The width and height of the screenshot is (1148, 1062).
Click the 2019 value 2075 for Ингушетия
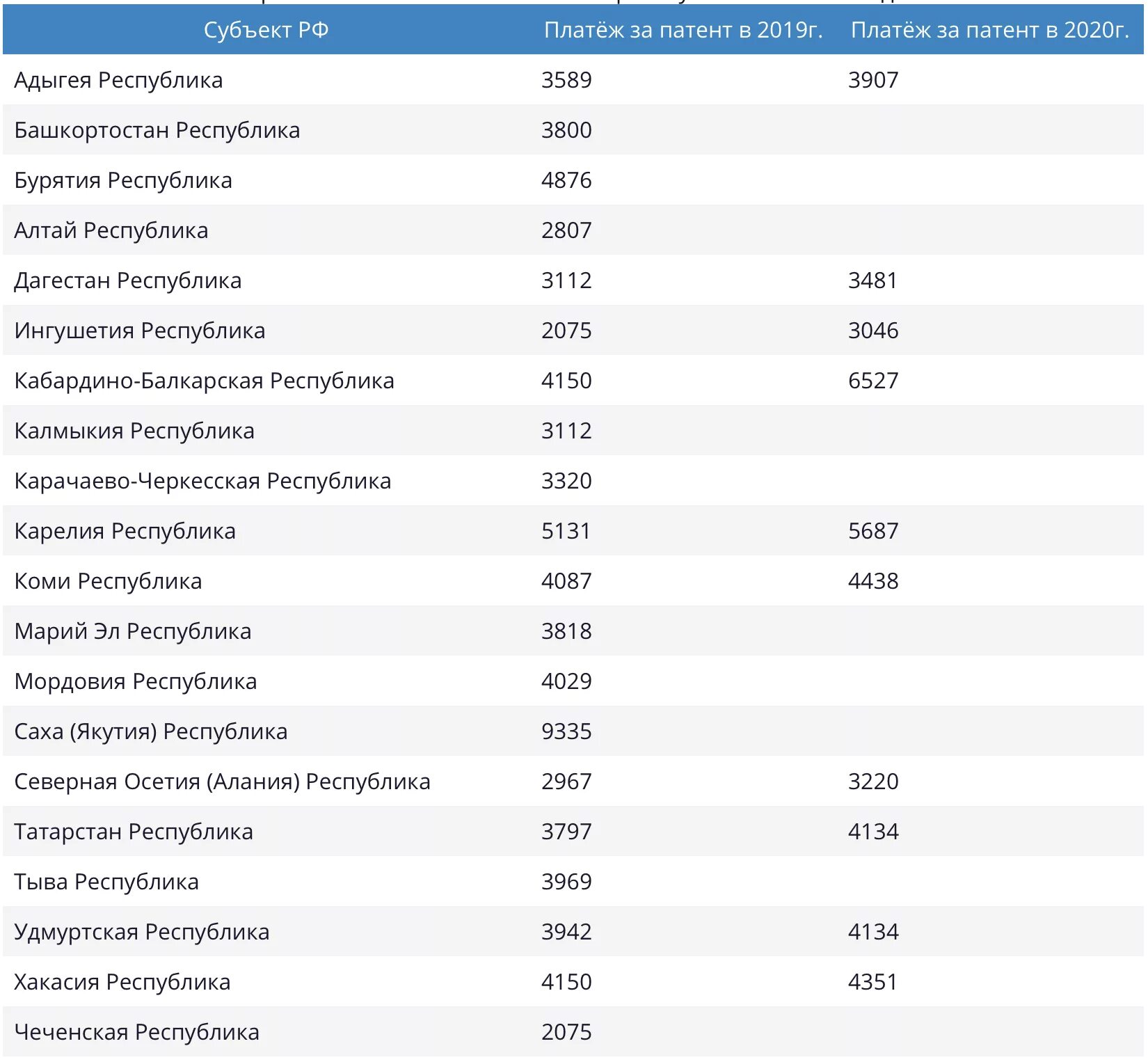pos(566,331)
